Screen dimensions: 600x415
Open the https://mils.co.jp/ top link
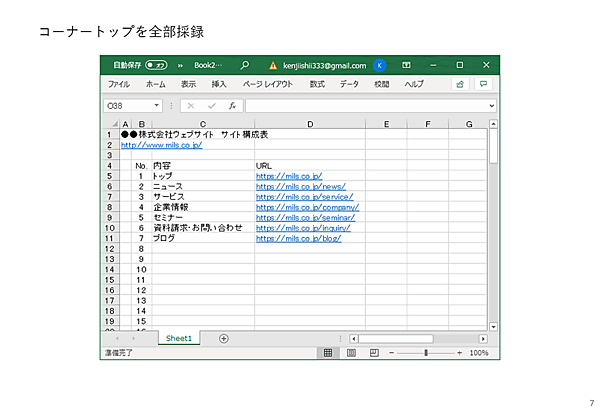coord(289,176)
